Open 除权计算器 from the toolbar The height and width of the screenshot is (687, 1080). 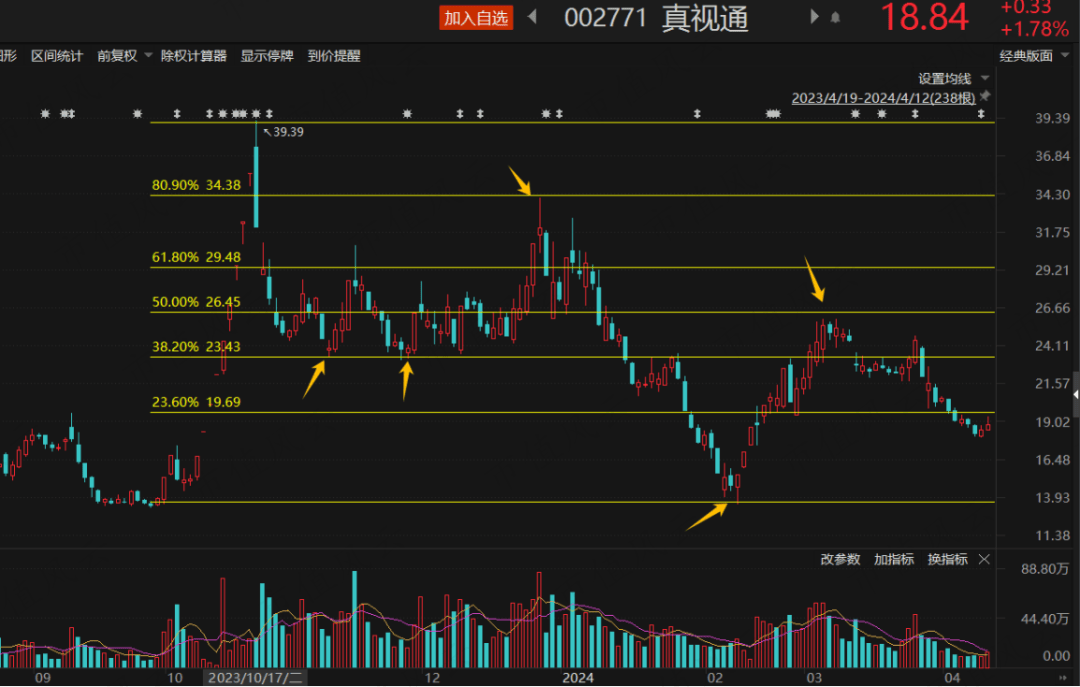pyautogui.click(x=194, y=56)
